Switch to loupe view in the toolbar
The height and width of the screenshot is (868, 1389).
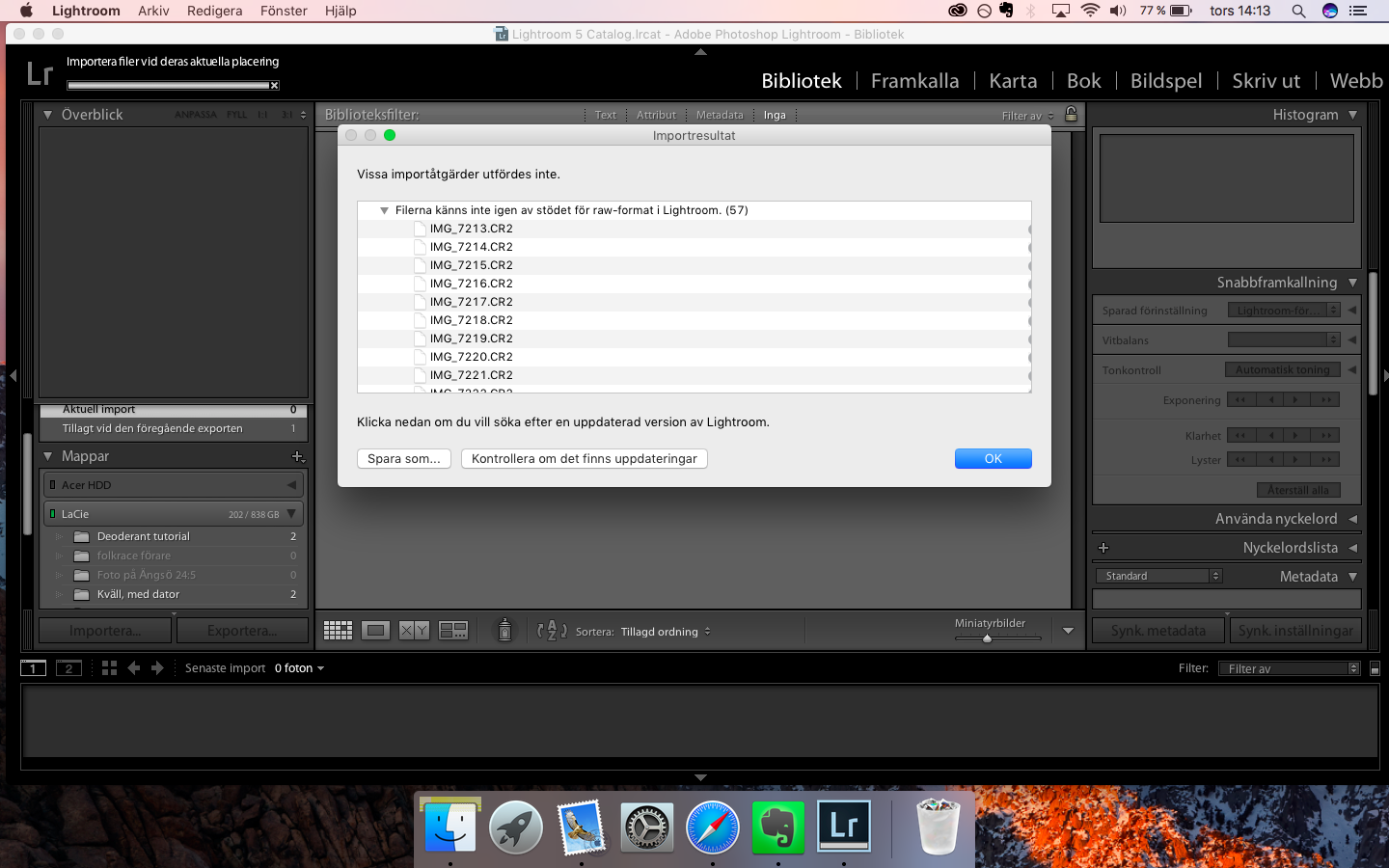click(375, 631)
